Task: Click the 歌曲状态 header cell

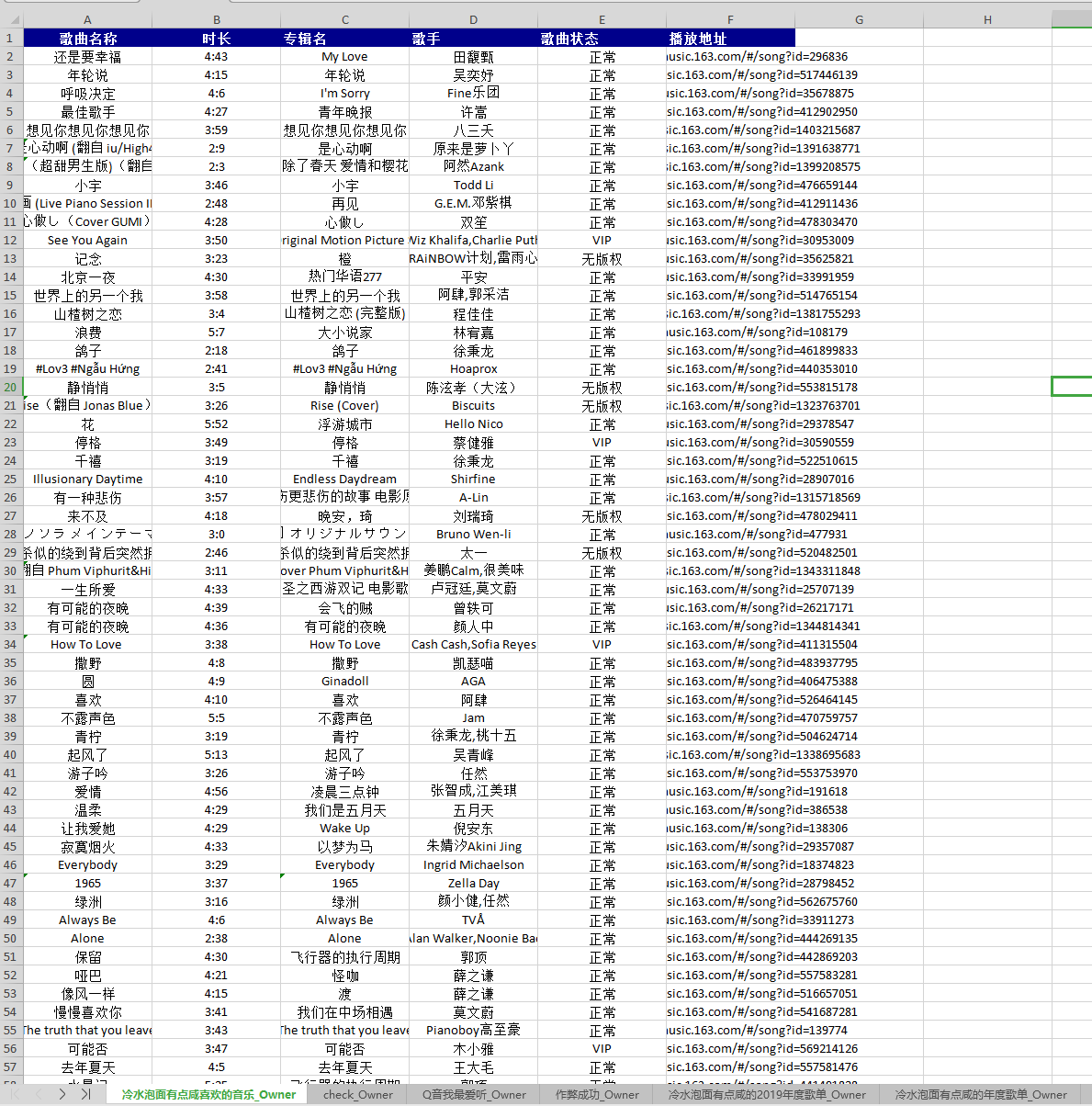Action: (602, 38)
